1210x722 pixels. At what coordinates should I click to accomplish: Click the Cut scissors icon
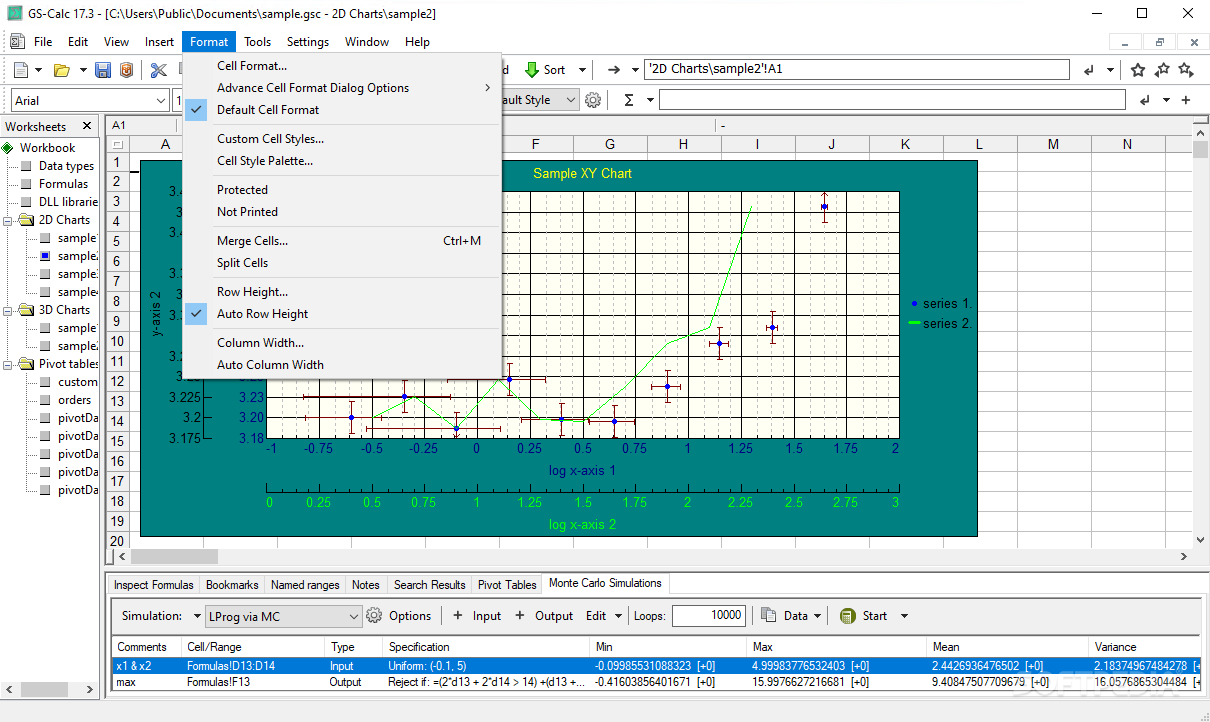pos(159,70)
